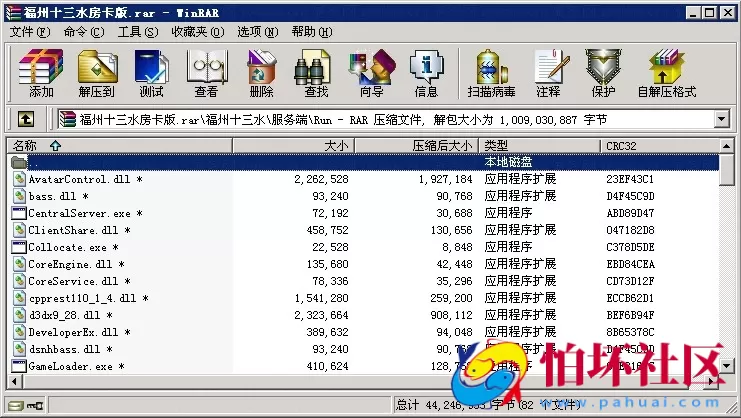The height and width of the screenshot is (418, 741).
Task: Click the horizontal scrollbar left arrow
Action: 14,381
